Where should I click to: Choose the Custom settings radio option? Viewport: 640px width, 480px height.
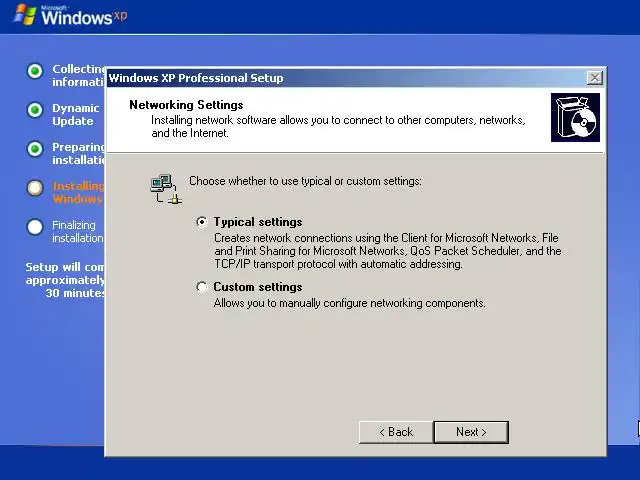[x=202, y=287]
